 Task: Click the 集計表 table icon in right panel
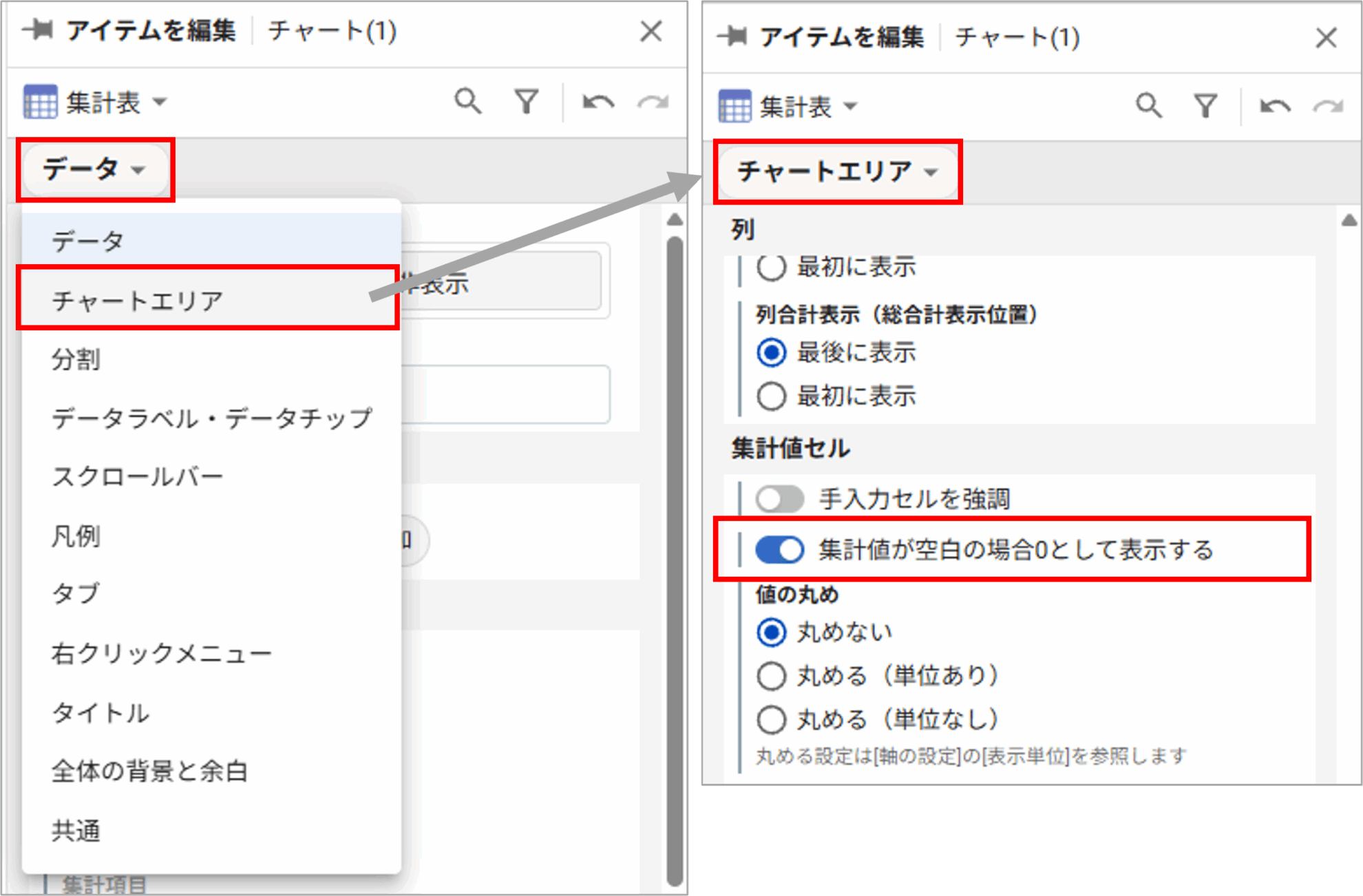point(735,106)
